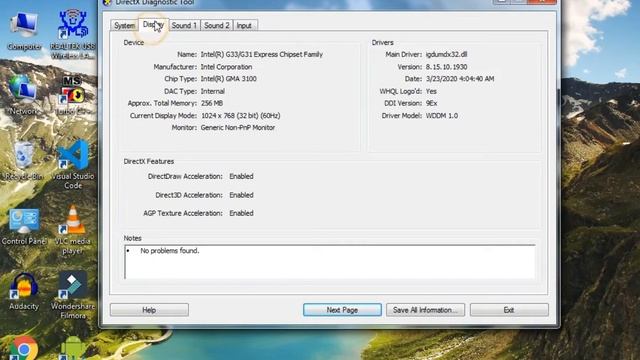Click Direct3D Acceleration 'Enabled' status
640x360 pixels.
pos(241,195)
